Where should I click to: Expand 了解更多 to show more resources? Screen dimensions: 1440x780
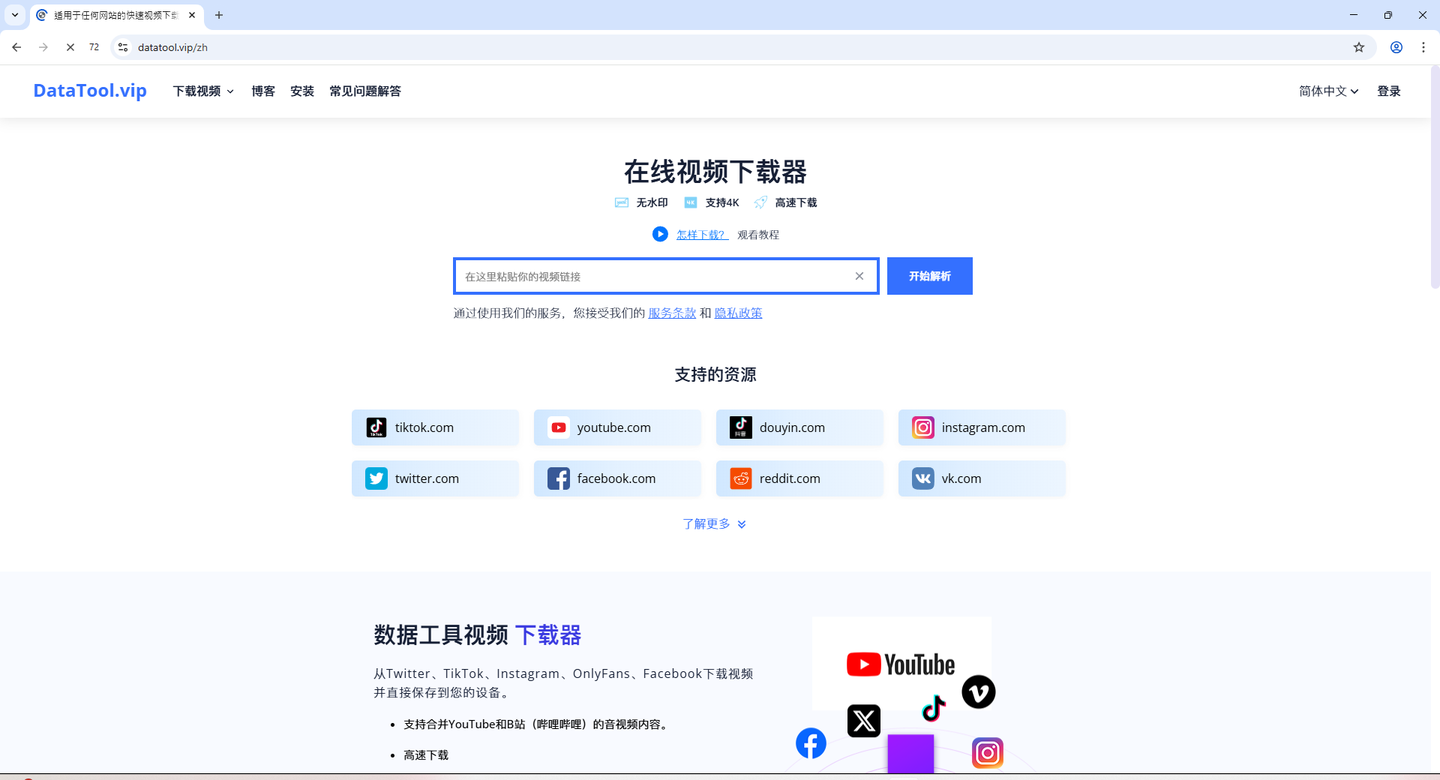point(714,524)
